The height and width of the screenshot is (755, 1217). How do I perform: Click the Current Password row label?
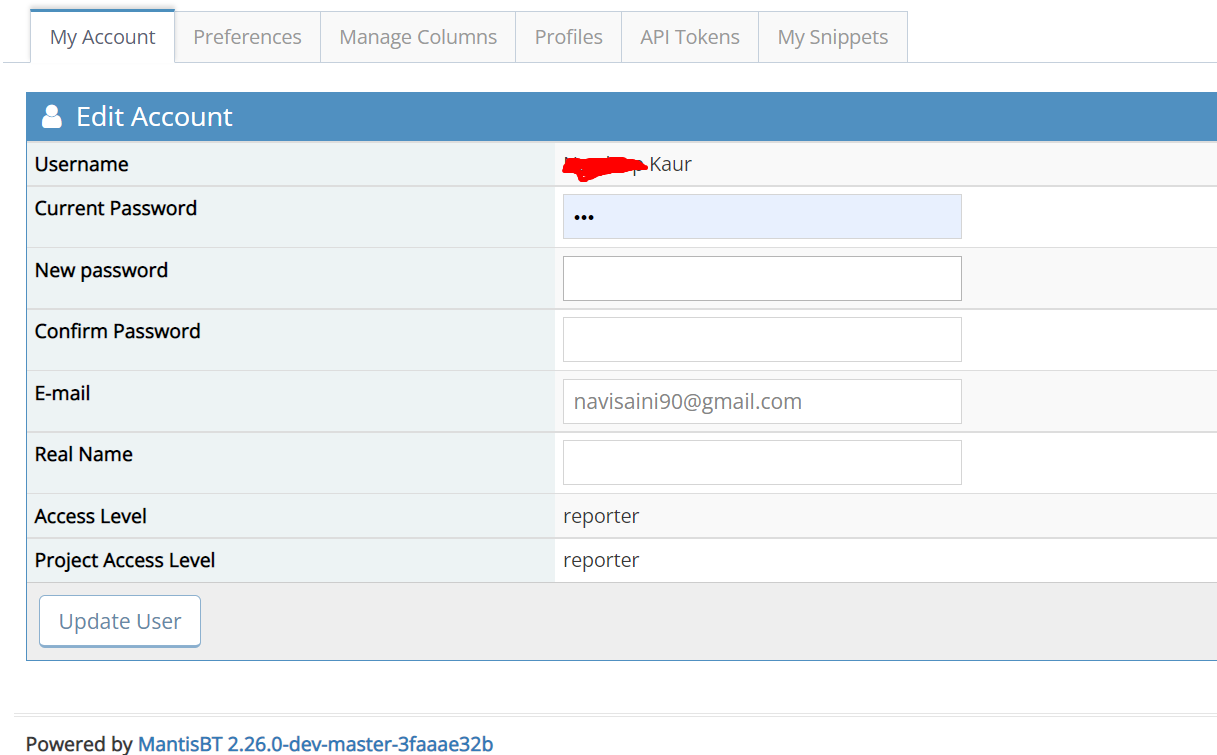(x=116, y=208)
